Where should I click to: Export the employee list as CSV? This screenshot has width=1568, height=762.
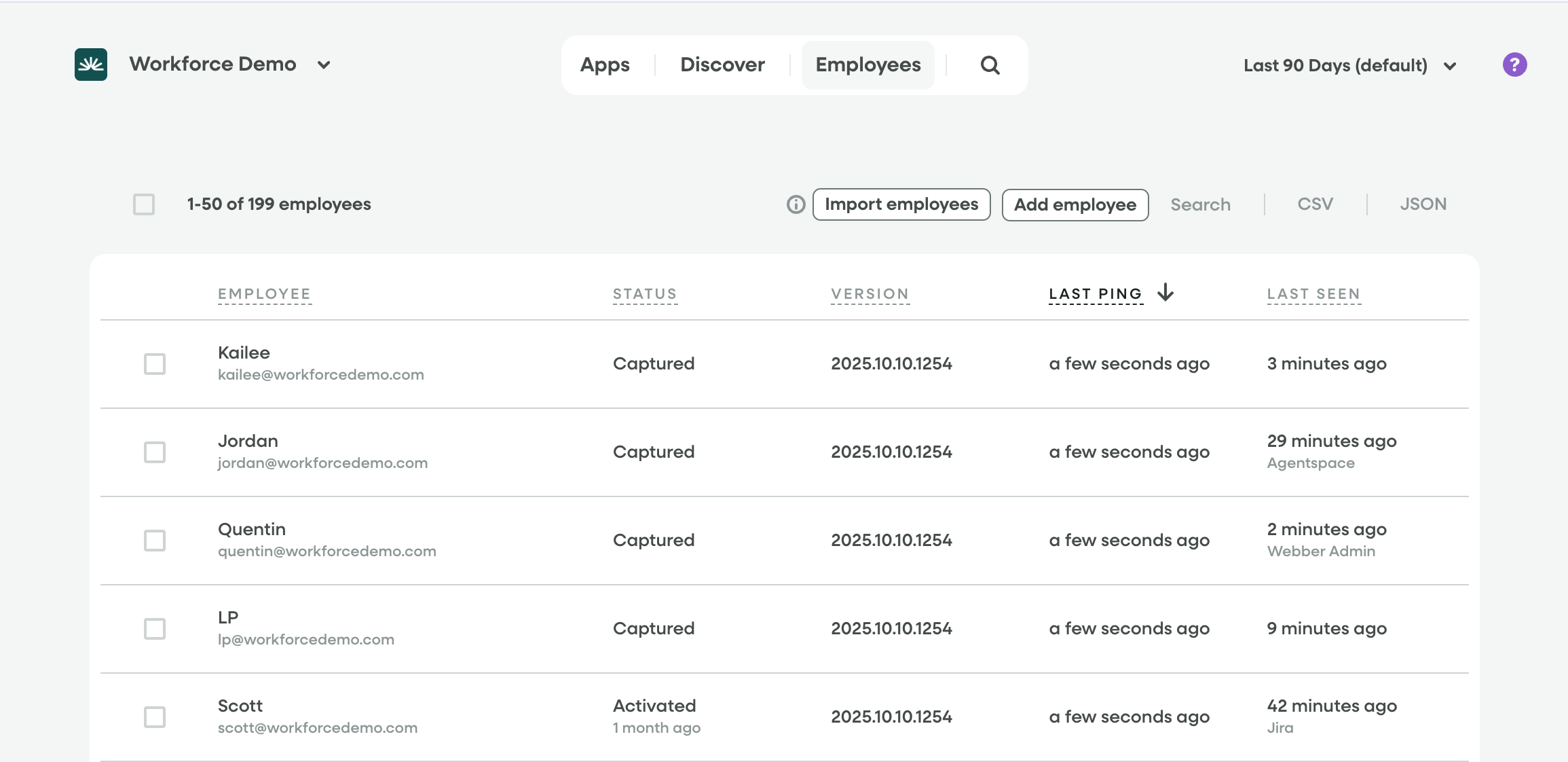click(1315, 204)
